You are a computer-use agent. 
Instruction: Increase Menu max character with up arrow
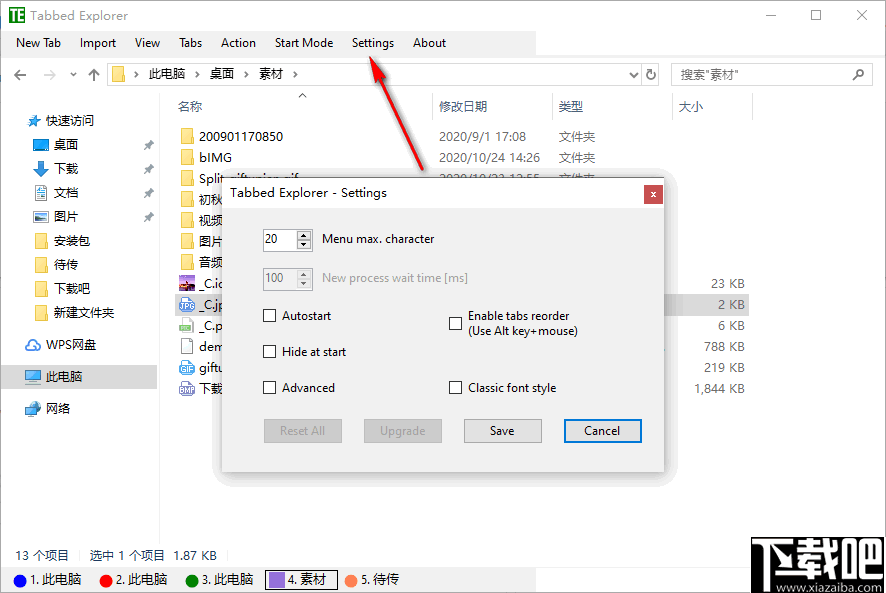304,235
